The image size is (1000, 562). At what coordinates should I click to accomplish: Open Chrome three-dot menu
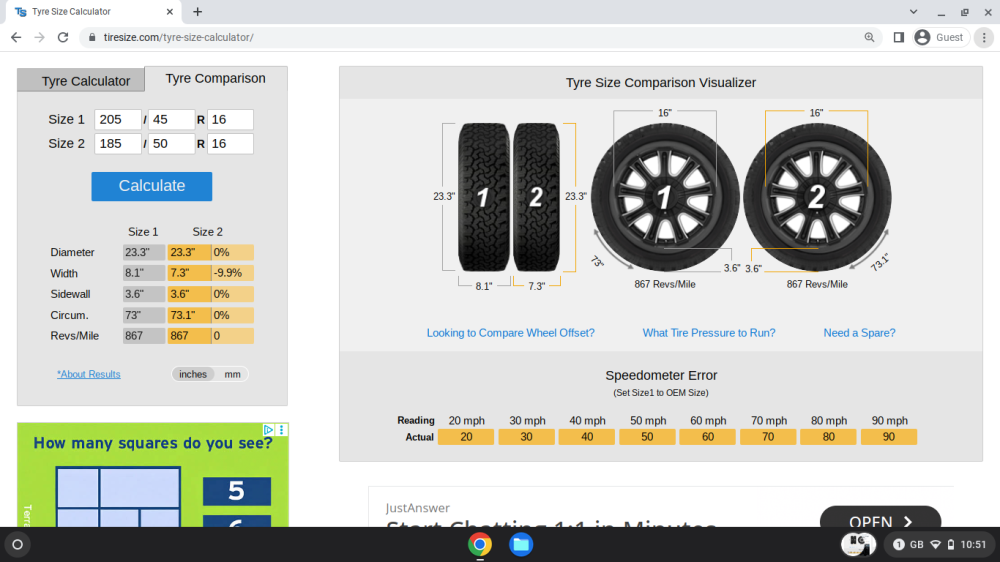(984, 38)
